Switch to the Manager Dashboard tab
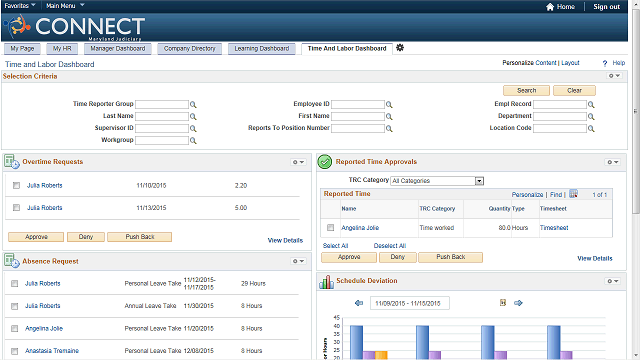The height and width of the screenshot is (360, 640). coord(118,49)
